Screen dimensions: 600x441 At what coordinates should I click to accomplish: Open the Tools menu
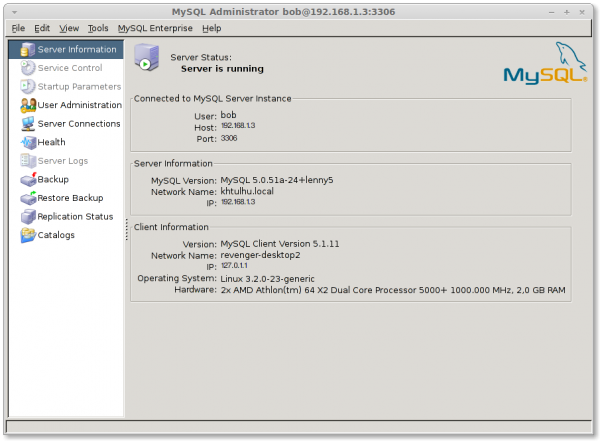98,28
